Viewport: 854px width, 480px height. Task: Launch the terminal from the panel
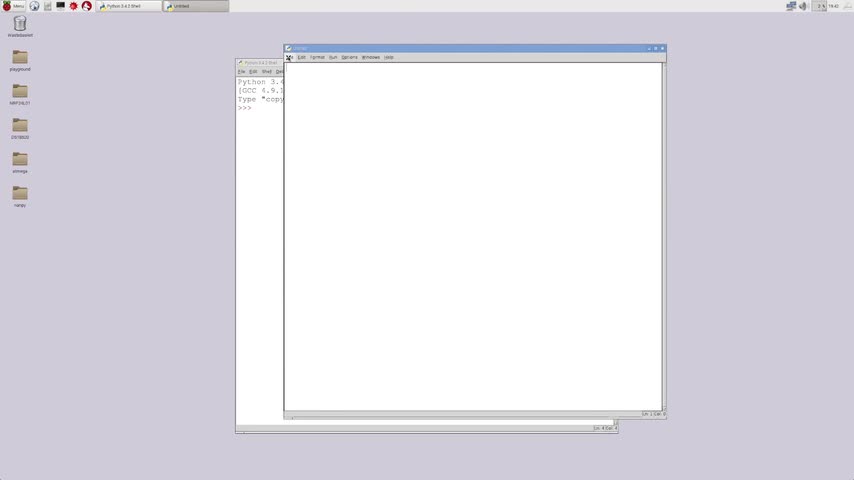click(x=60, y=6)
